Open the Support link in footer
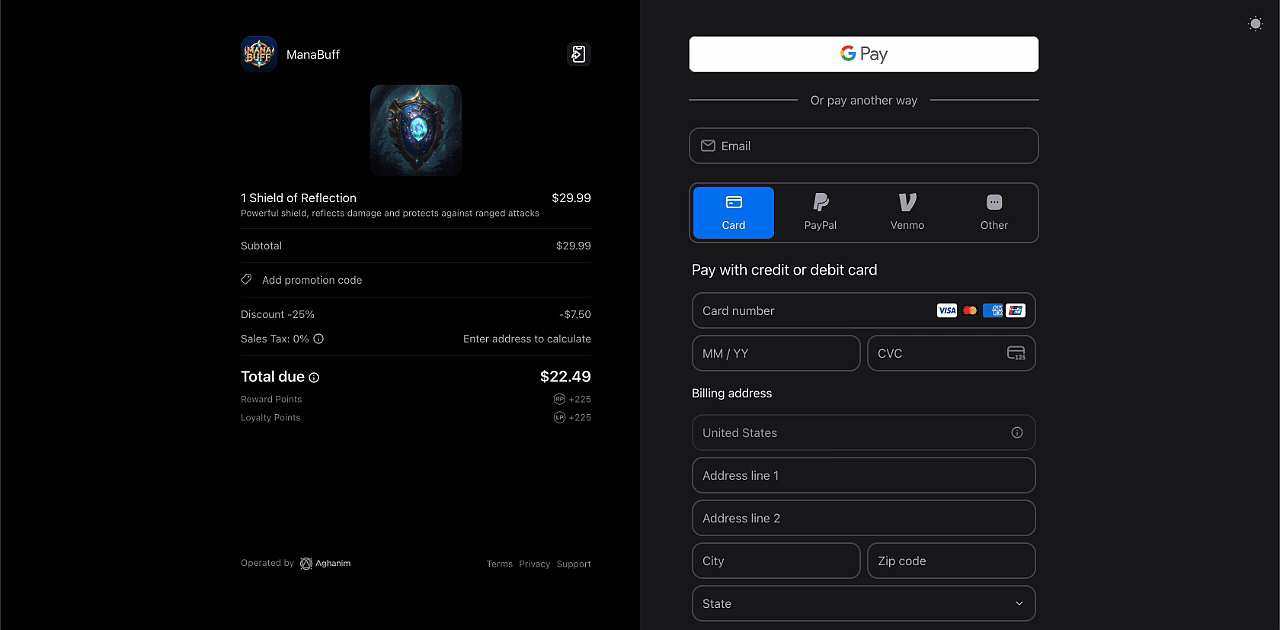This screenshot has height=630, width=1280. [574, 564]
